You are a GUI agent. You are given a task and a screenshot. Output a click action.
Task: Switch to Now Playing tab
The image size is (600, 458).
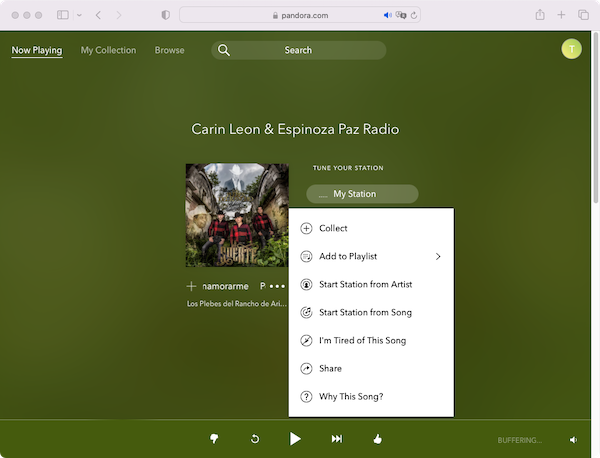[37, 50]
